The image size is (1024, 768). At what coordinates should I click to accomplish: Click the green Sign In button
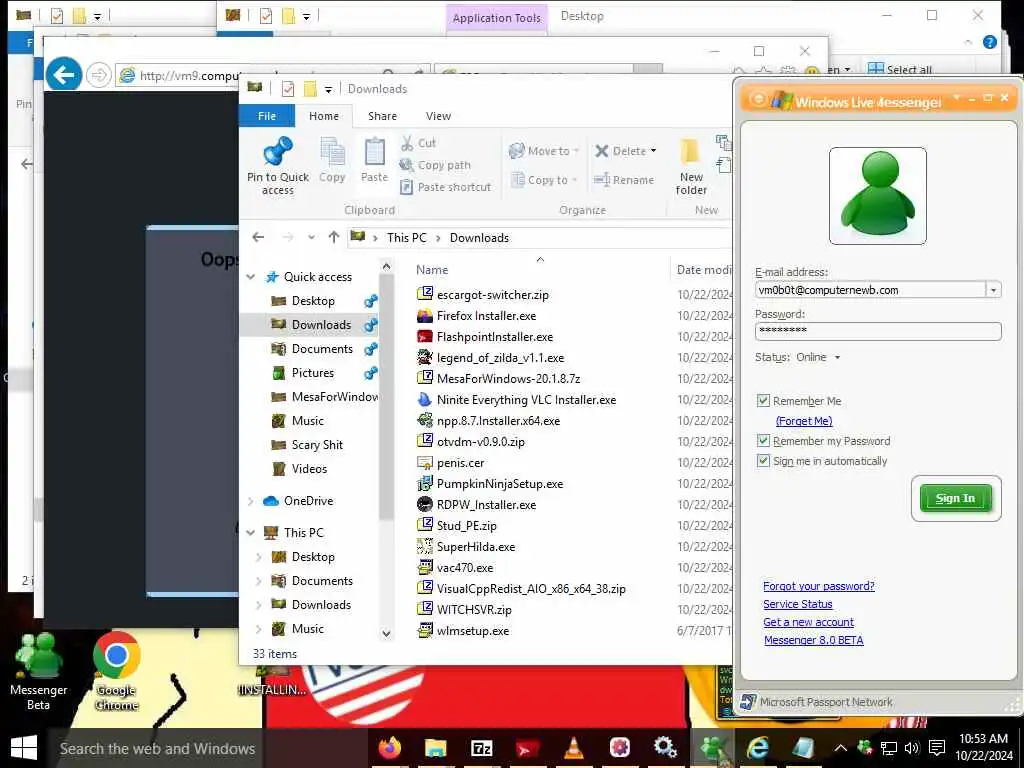955,498
